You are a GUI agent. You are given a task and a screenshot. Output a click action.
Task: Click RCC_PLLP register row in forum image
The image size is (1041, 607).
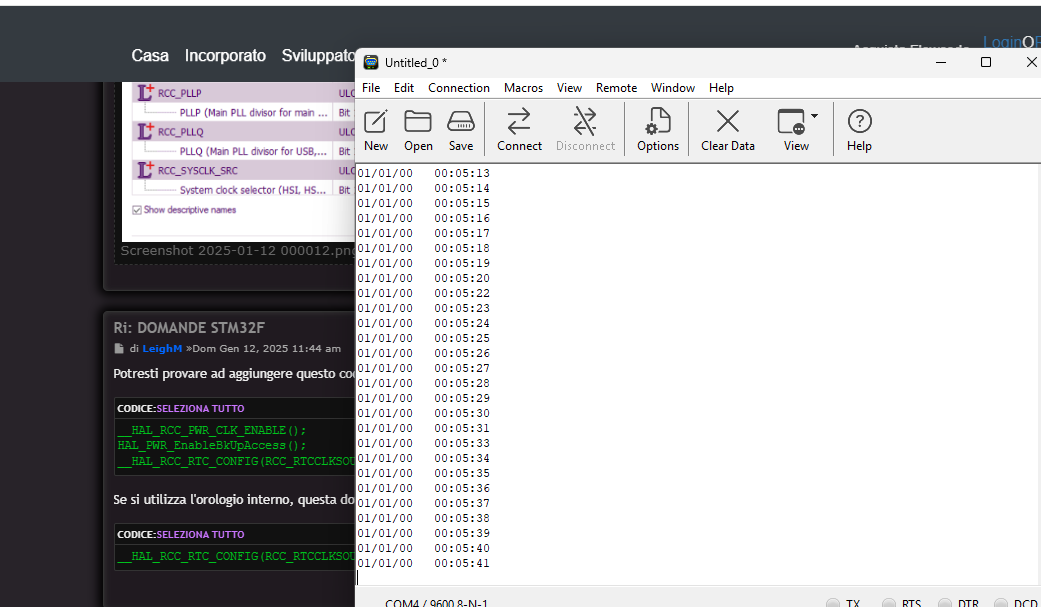pyautogui.click(x=244, y=93)
